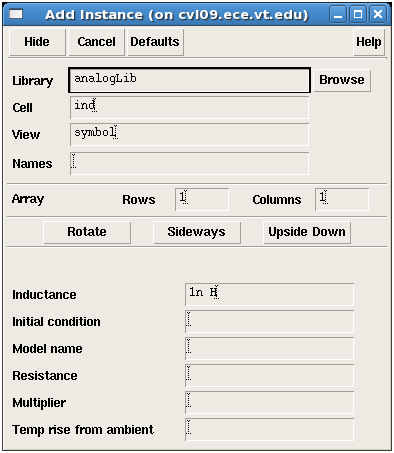Close the Add Instance dialog
394x453 pixels.
(x=378, y=14)
